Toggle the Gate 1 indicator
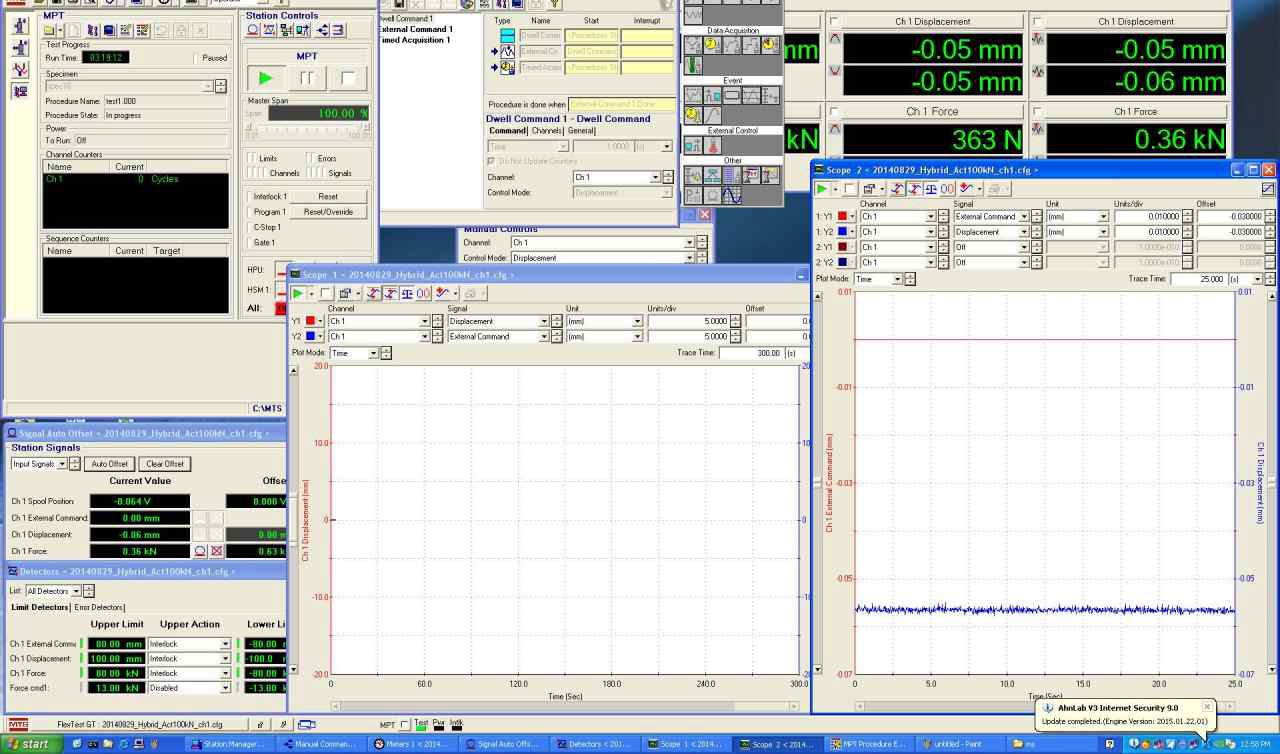Screen dimensions: 1280x754 pyautogui.click(x=250, y=242)
